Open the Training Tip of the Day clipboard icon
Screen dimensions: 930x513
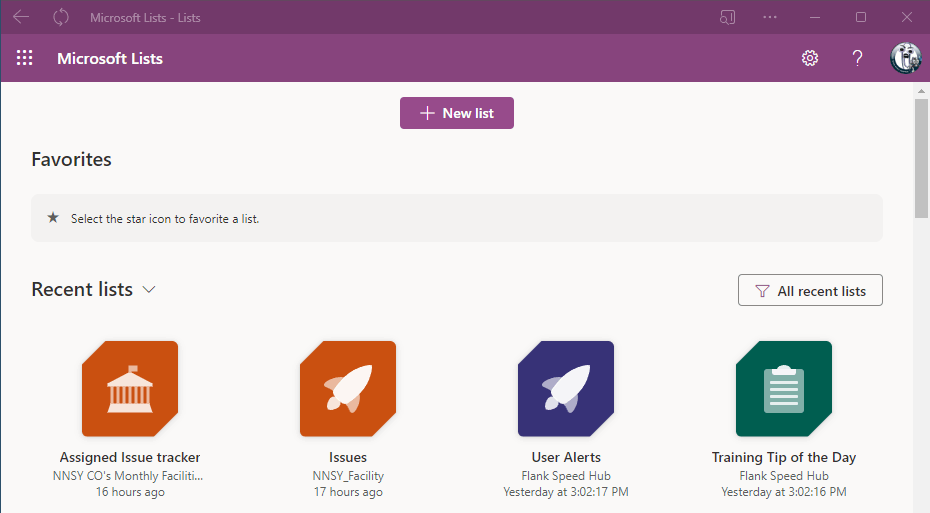click(784, 388)
